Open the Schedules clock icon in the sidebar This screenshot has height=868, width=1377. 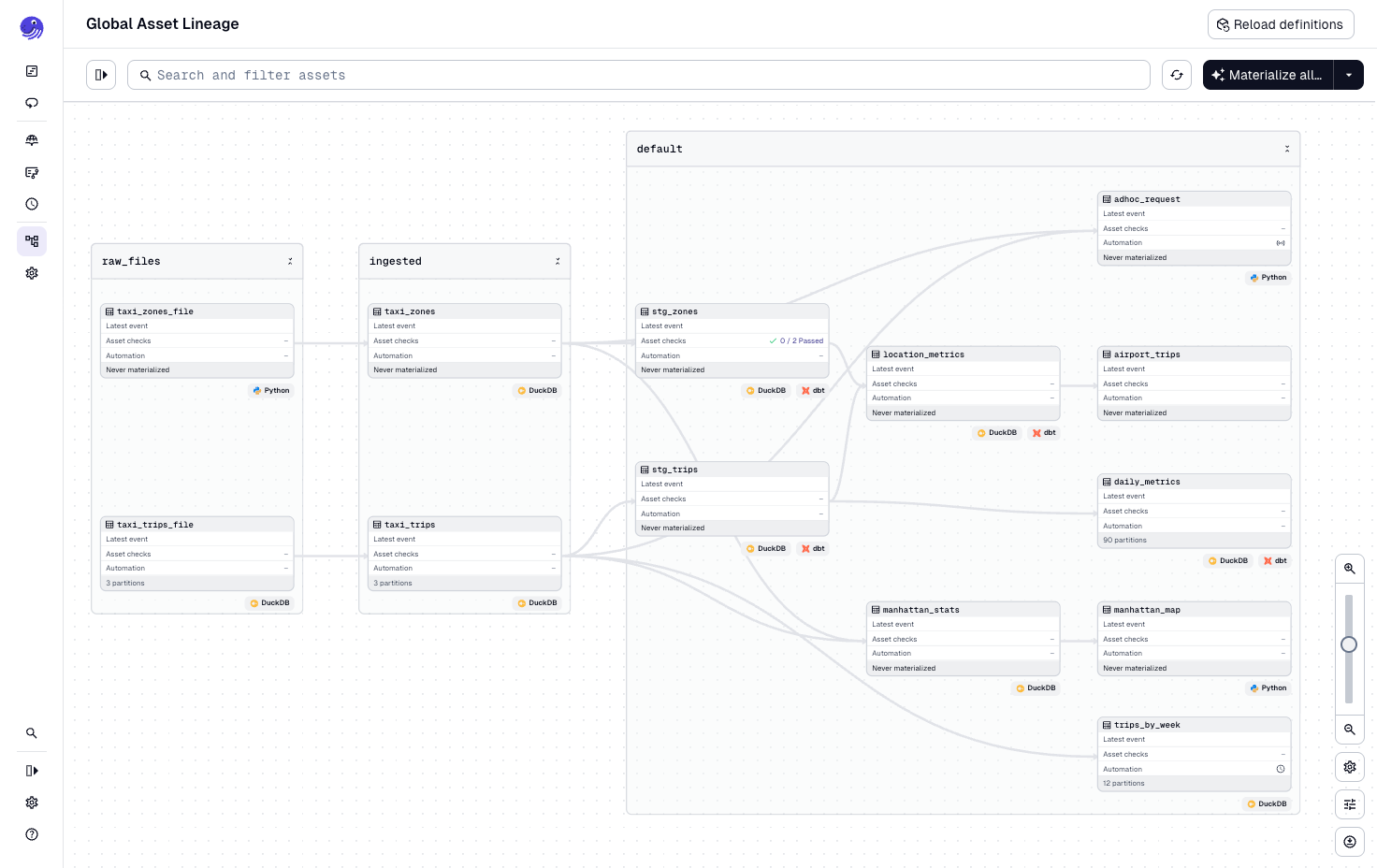pyautogui.click(x=32, y=203)
